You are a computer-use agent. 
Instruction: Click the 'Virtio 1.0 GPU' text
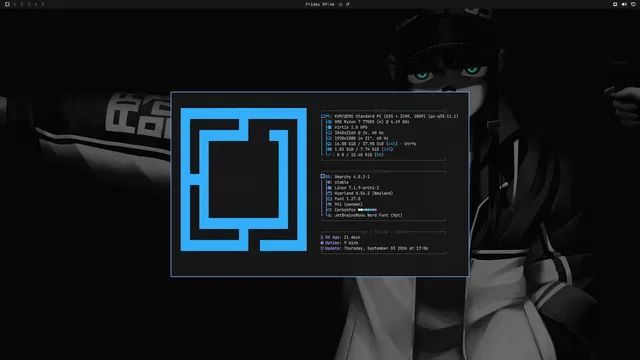coord(351,127)
